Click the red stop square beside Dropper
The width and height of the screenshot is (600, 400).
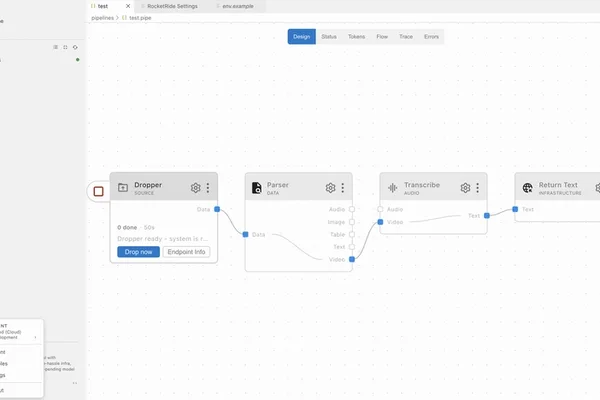[x=98, y=191]
